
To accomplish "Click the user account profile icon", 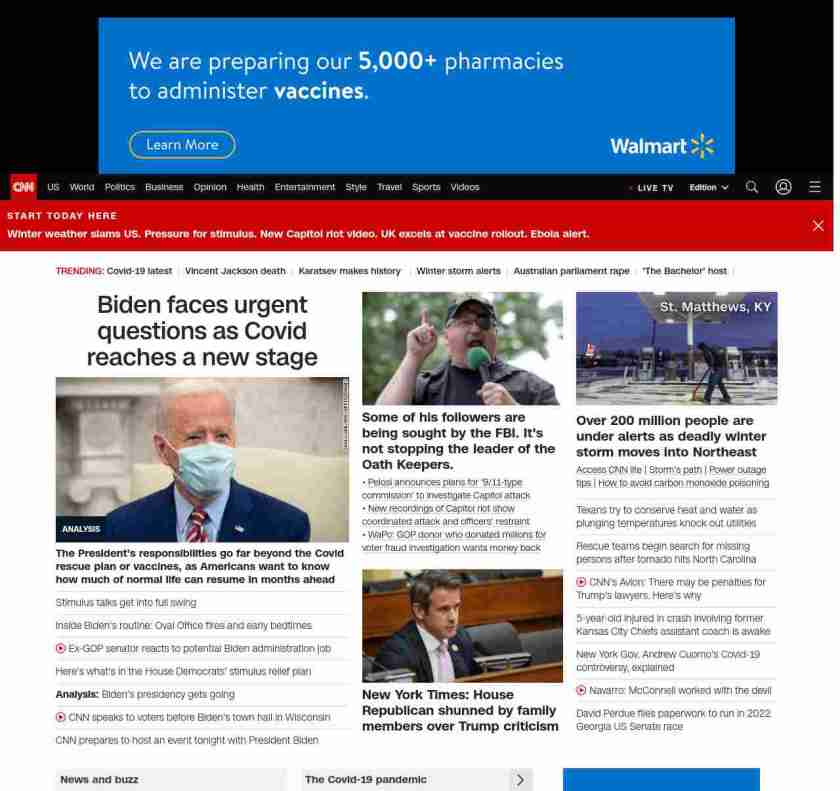I will tap(783, 187).
